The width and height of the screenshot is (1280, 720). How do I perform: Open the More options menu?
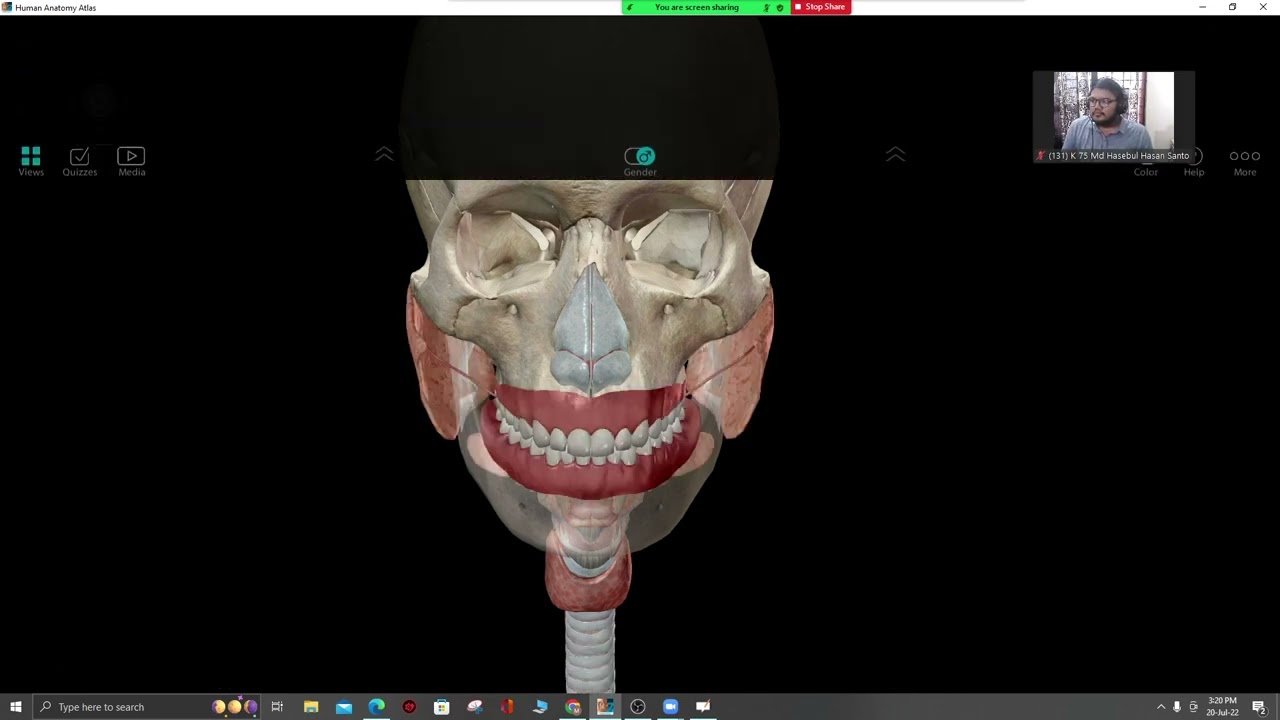coord(1245,162)
